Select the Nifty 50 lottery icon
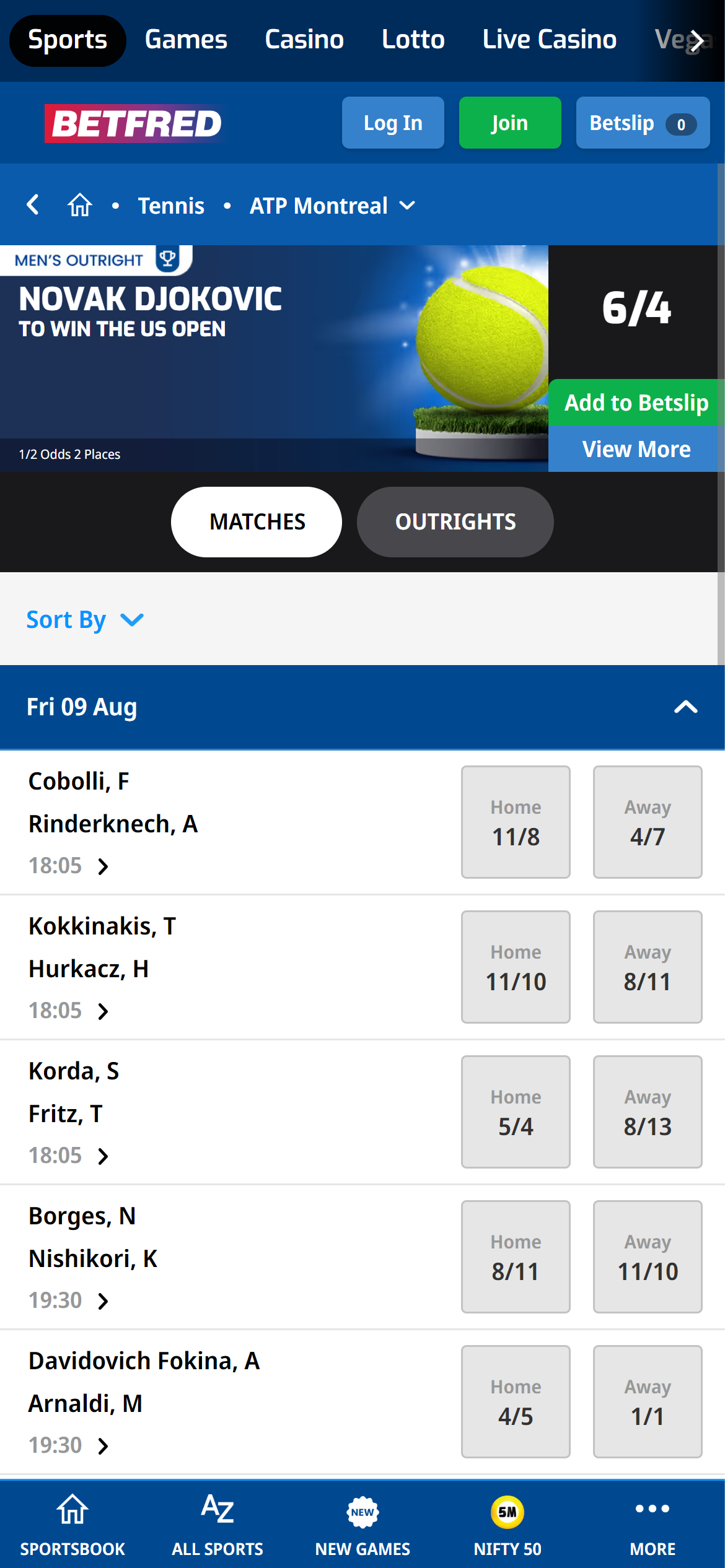 point(507,1523)
